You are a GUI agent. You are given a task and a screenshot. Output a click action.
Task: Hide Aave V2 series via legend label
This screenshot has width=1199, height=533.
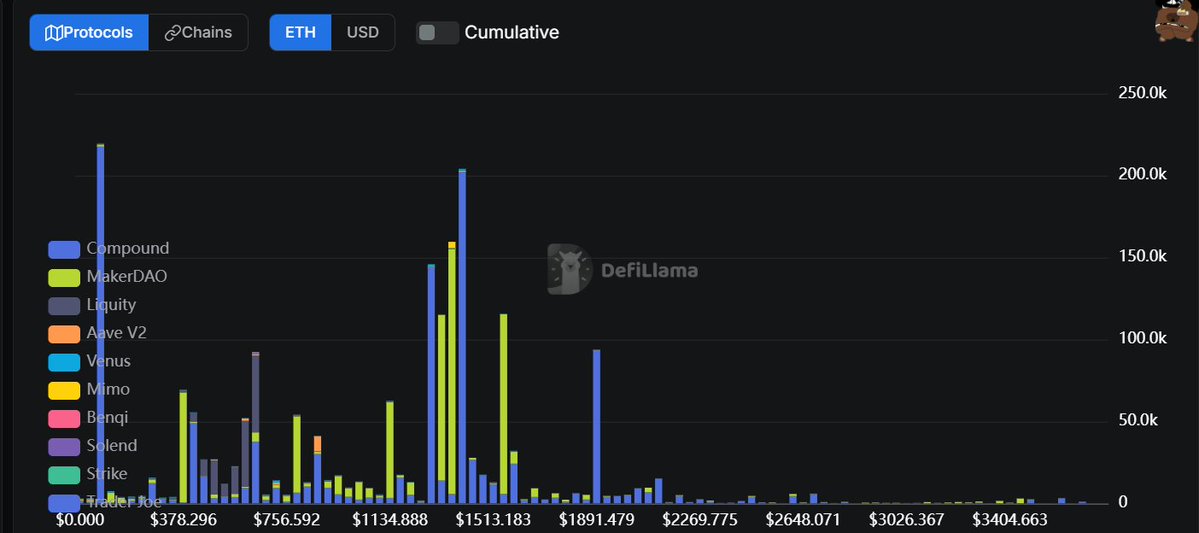click(x=116, y=333)
